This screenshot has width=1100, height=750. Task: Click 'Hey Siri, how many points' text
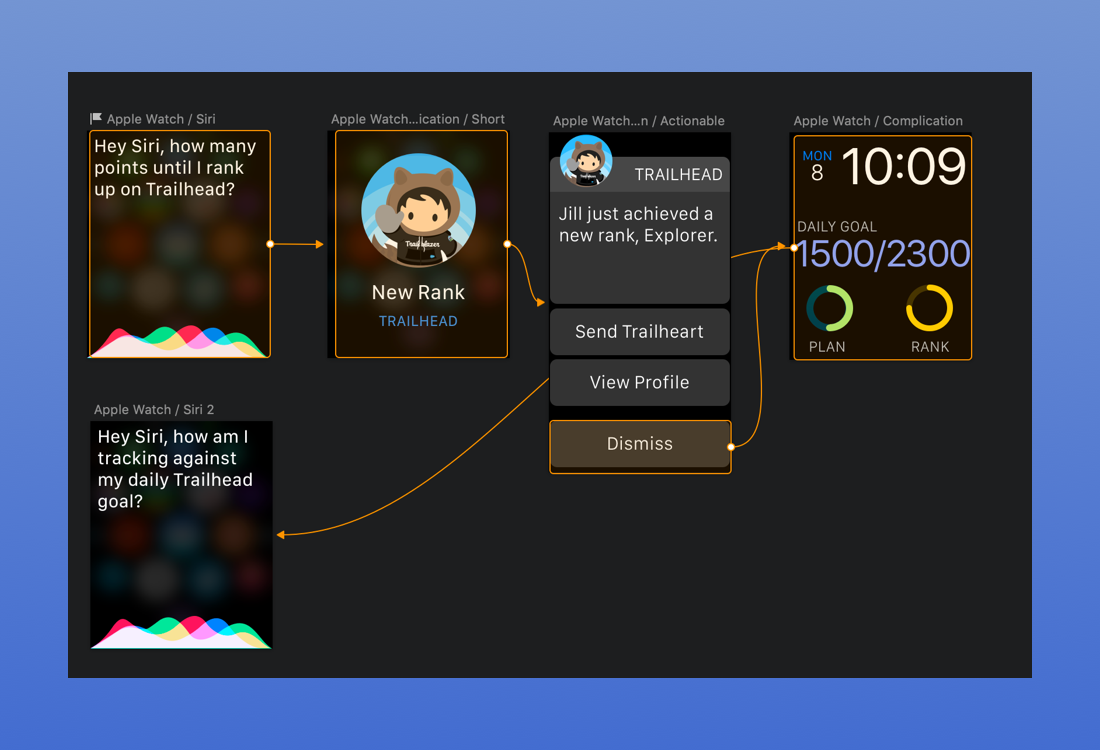click(x=175, y=168)
